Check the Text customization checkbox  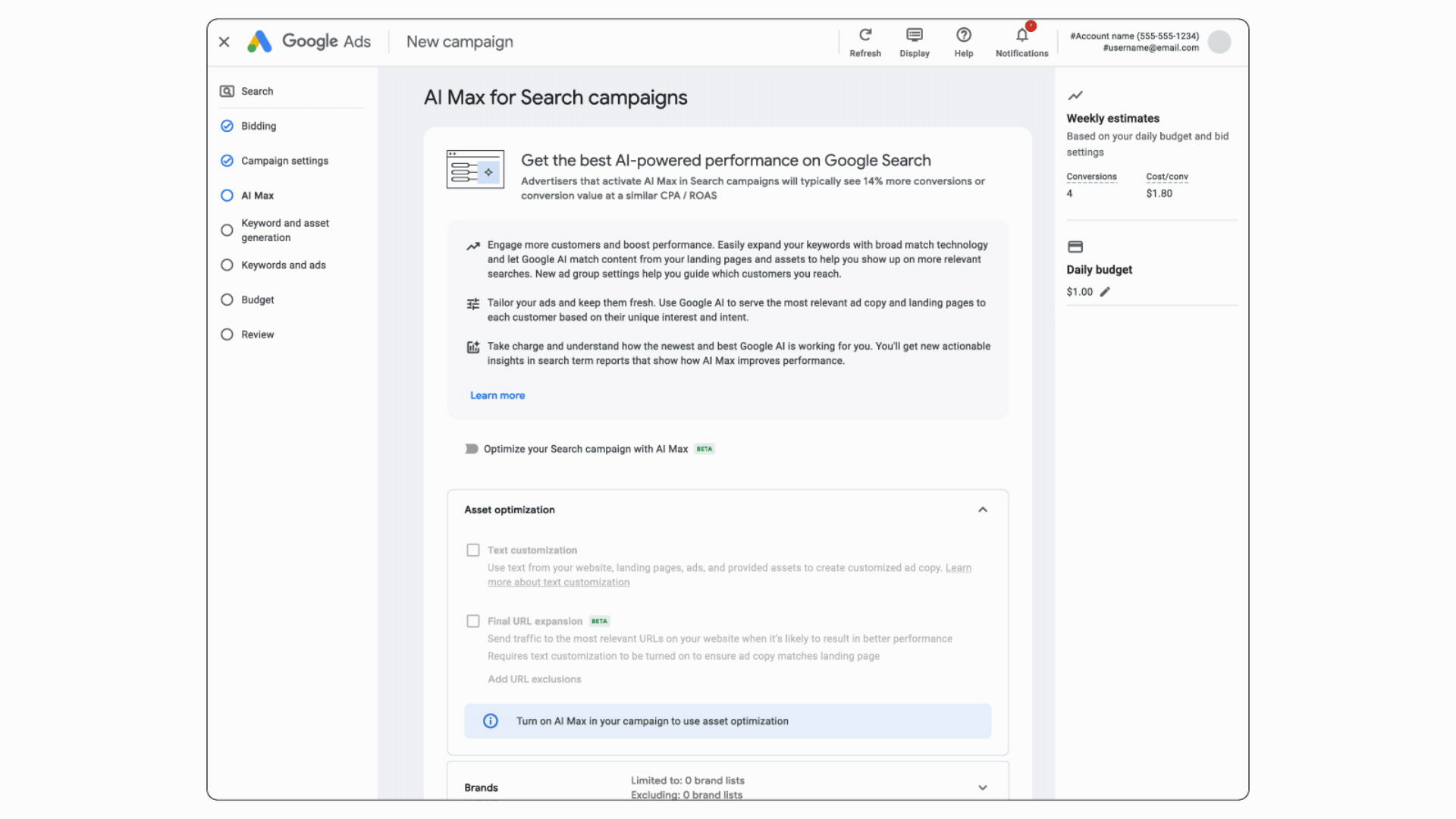pos(473,550)
